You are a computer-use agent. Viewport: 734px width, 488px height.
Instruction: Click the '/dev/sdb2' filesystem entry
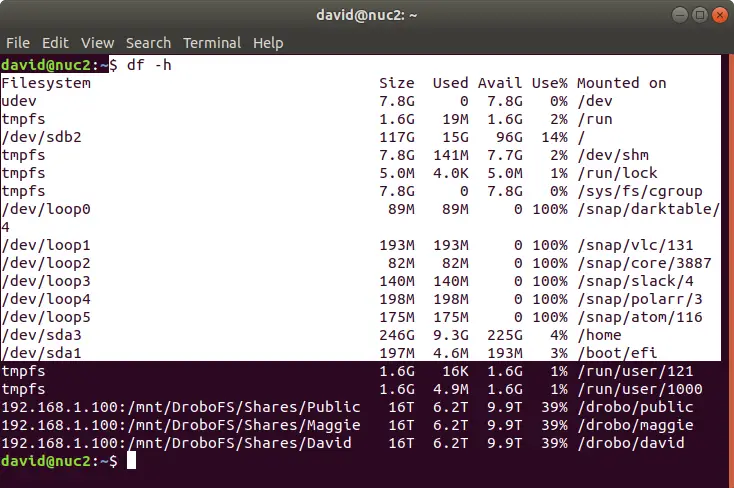click(x=41, y=137)
